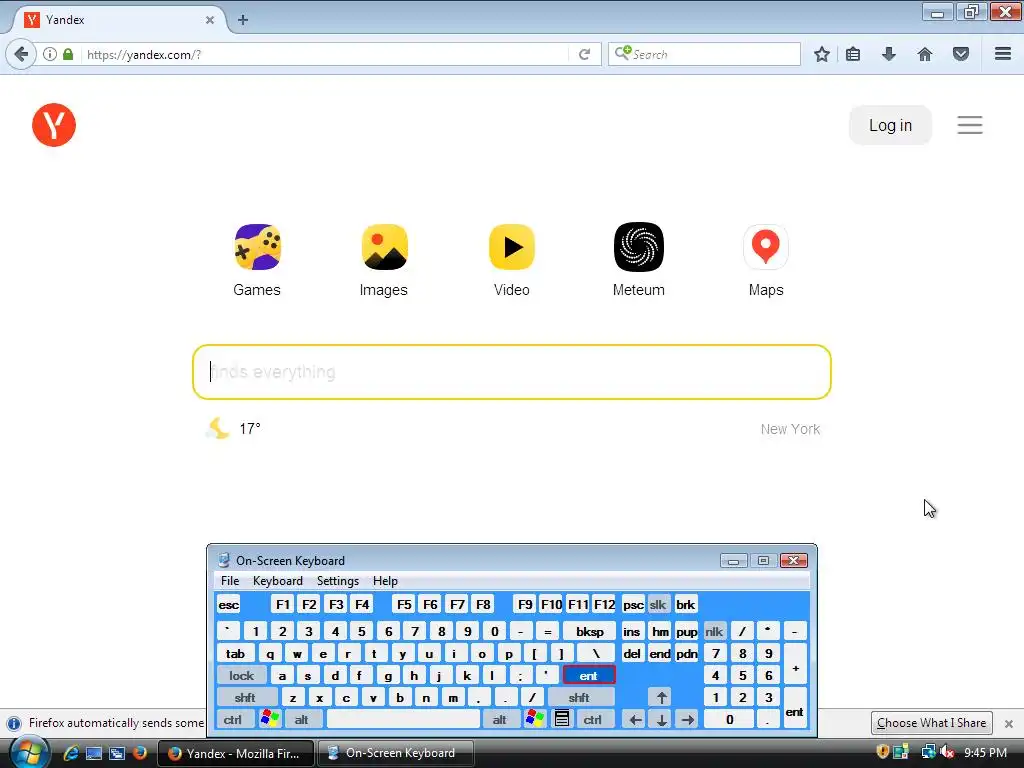Bookmark this page with the star icon

[x=822, y=54]
